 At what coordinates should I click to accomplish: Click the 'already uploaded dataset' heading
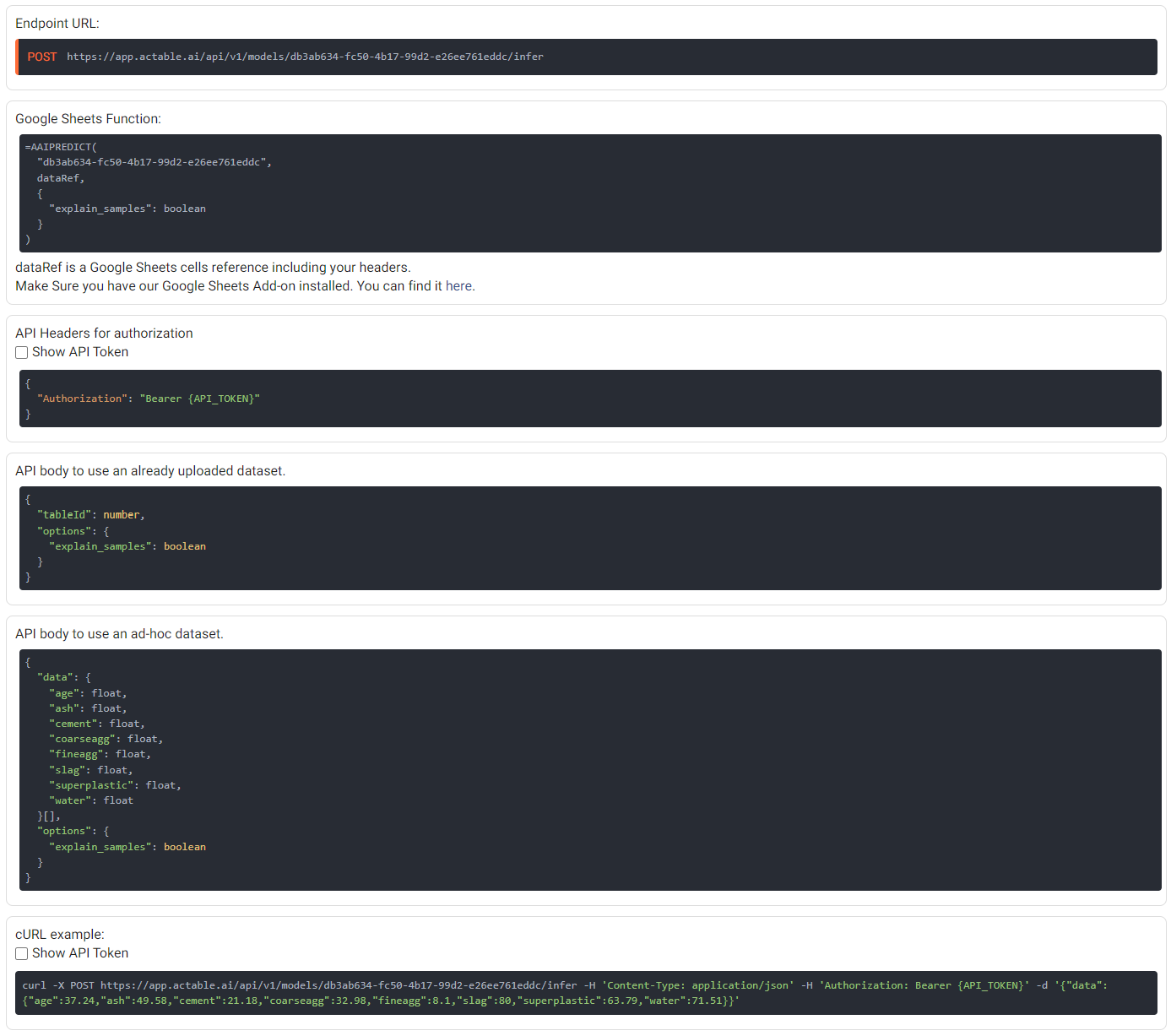click(150, 471)
